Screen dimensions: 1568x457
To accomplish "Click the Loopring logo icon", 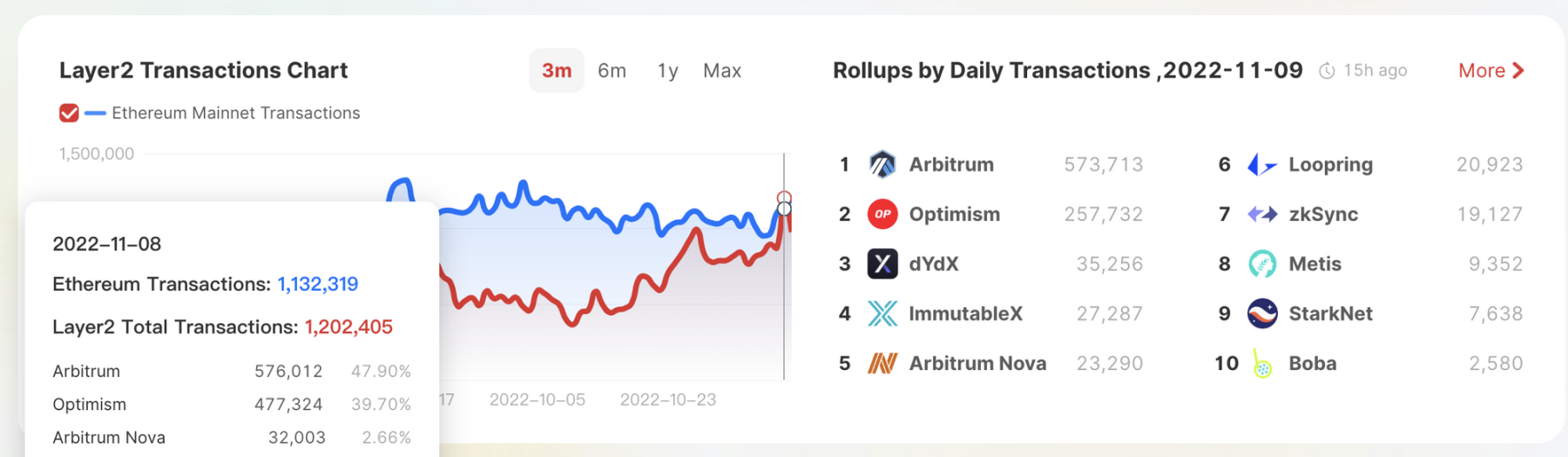I will coord(1262,165).
